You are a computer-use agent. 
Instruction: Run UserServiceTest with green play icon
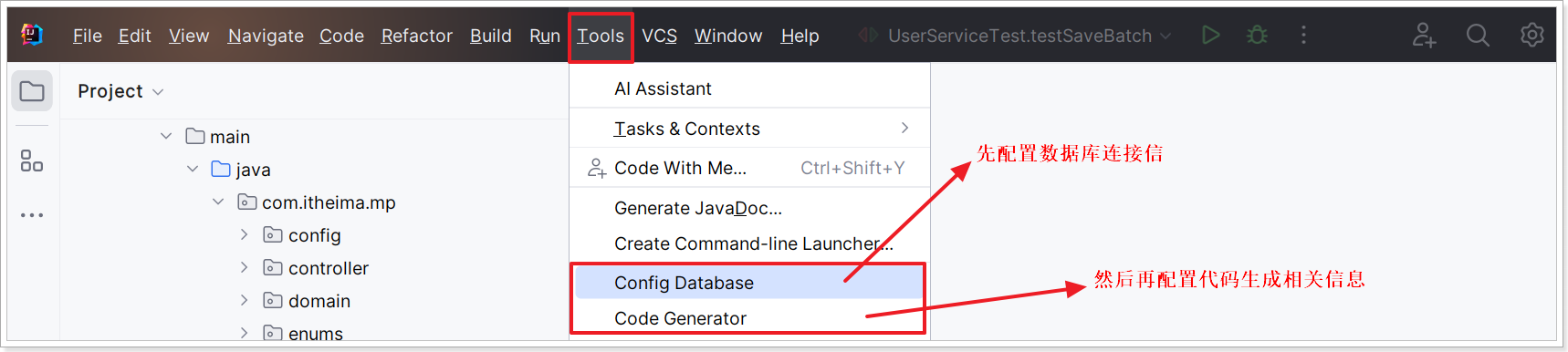click(x=1210, y=35)
